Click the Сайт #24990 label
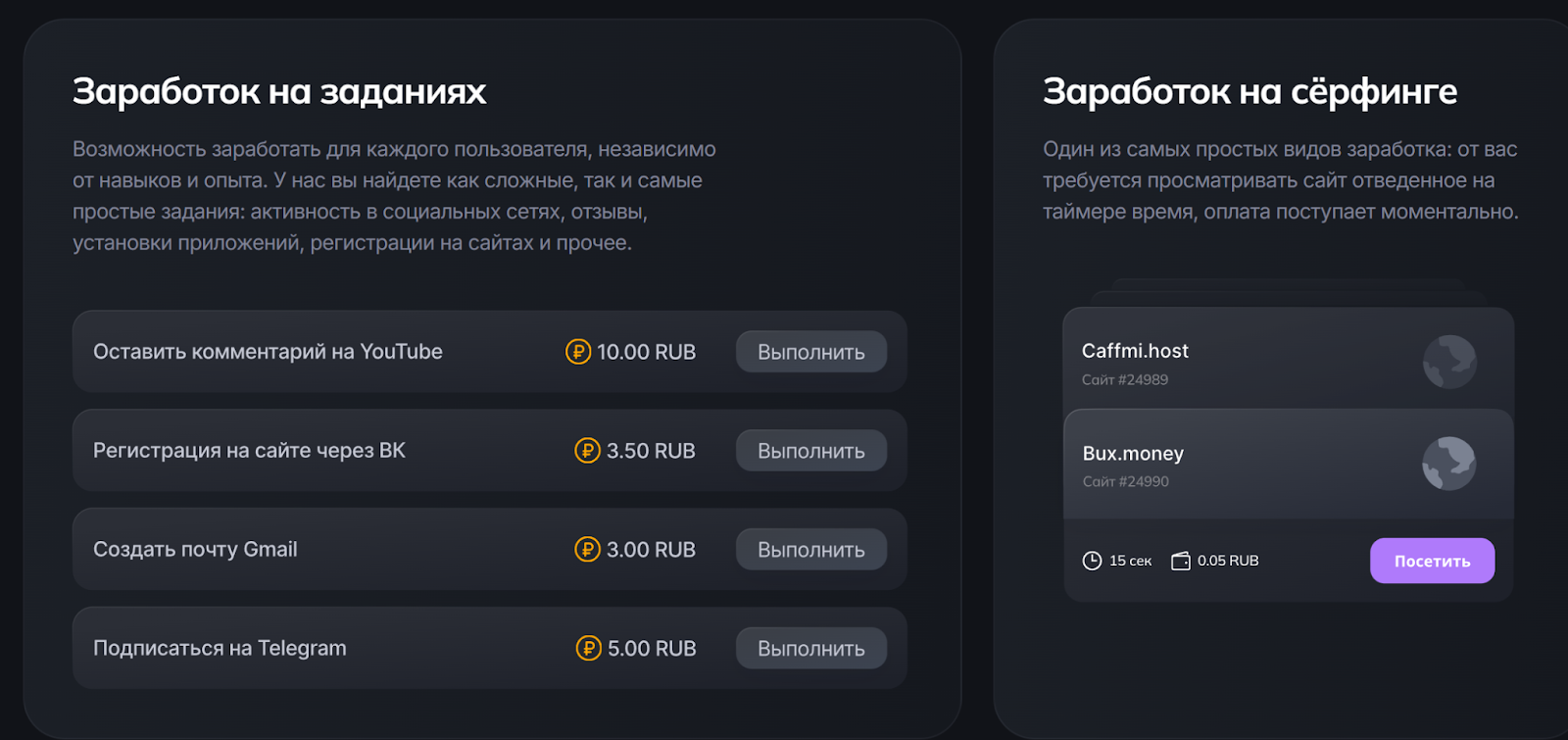Viewport: 1568px width, 740px height. click(1125, 481)
